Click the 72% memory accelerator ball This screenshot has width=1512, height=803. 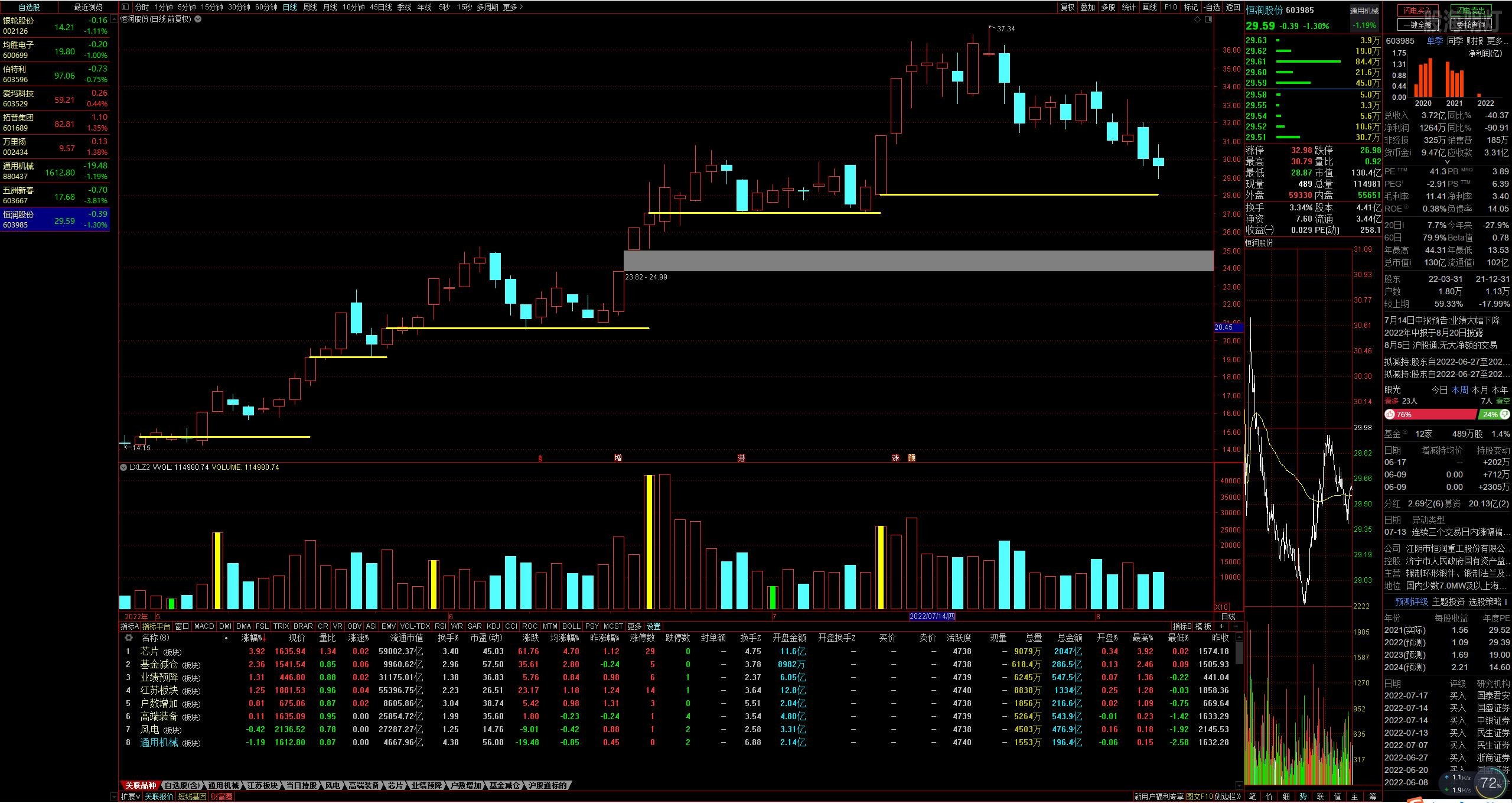(x=1490, y=784)
